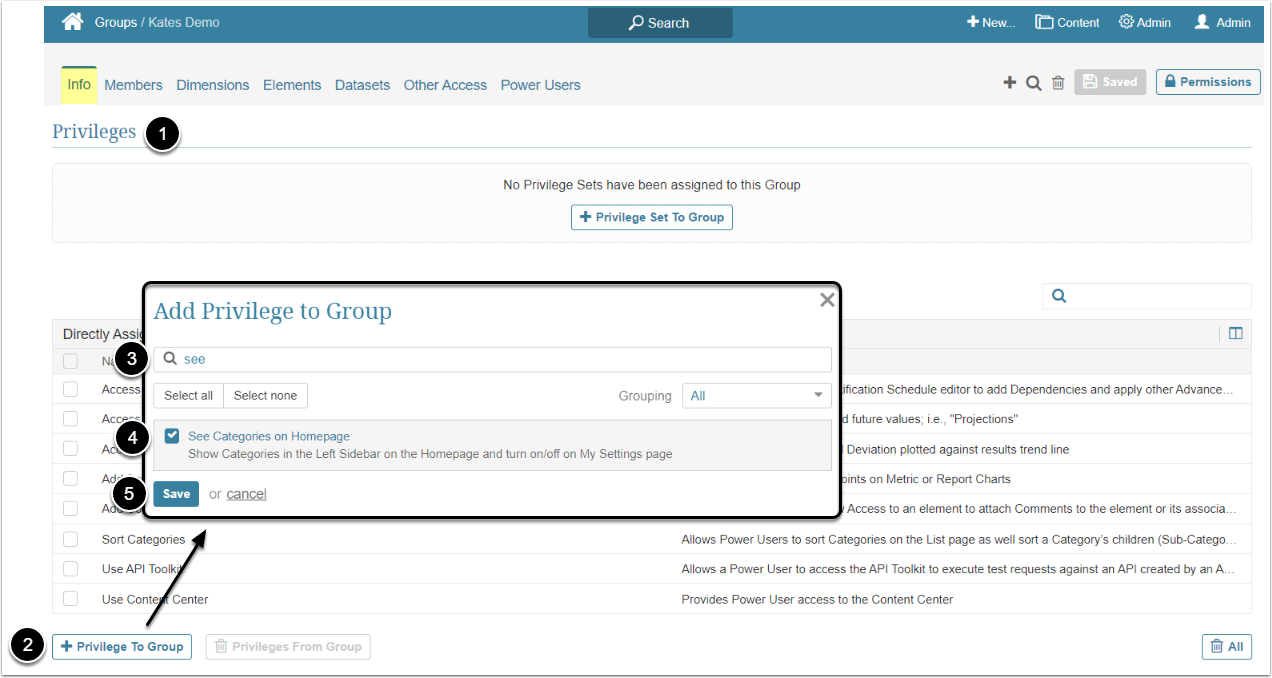Click the magnifier search icon in toolbar

[1034, 83]
